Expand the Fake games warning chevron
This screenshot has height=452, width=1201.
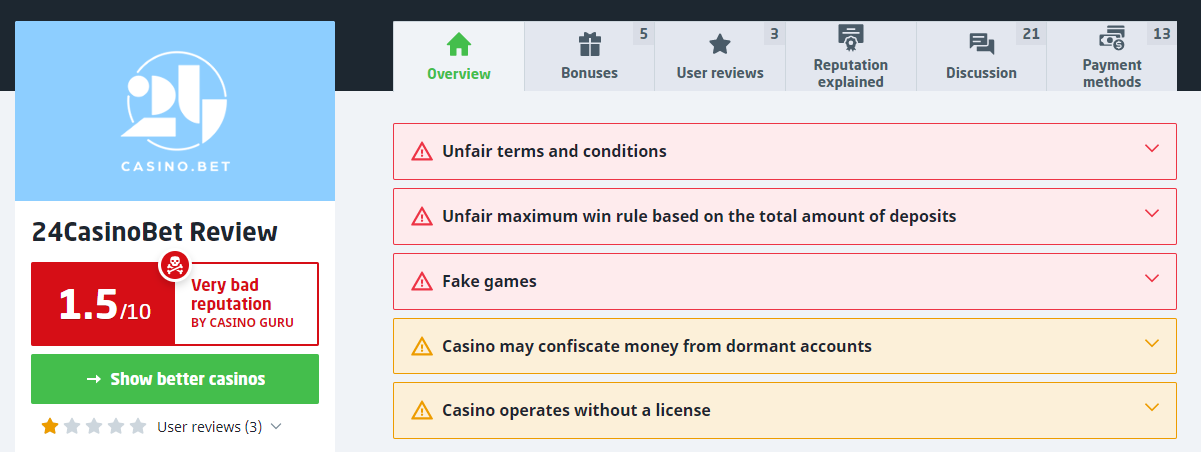coord(1151,279)
